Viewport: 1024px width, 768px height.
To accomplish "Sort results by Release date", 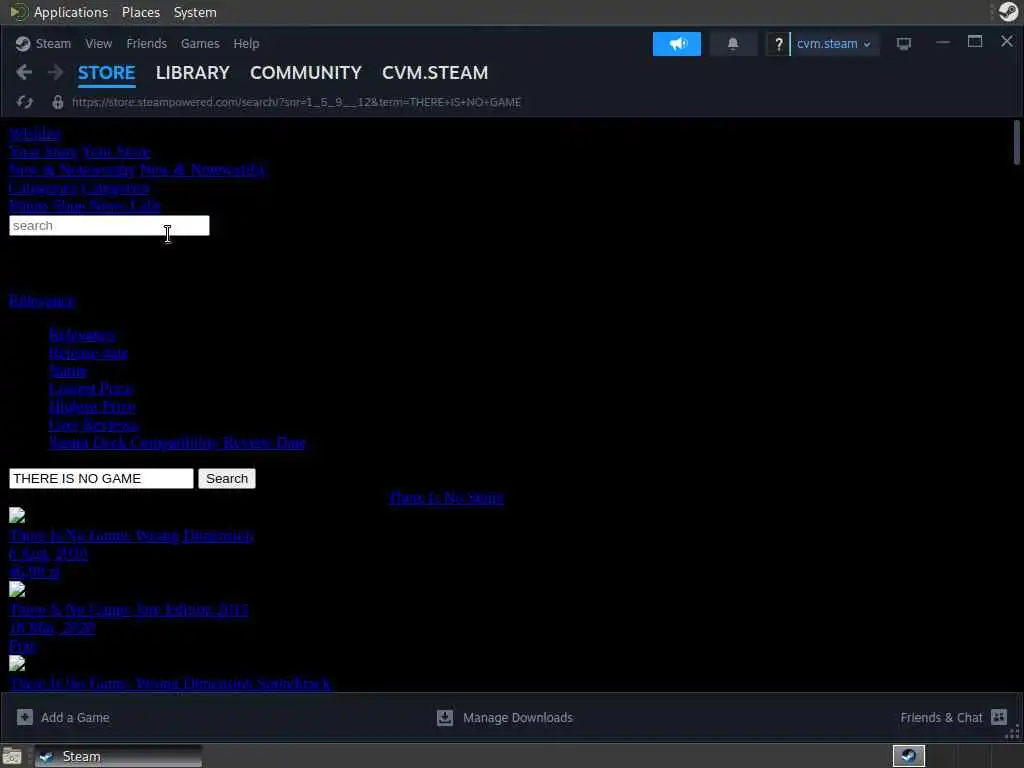I will pyautogui.click(x=88, y=353).
